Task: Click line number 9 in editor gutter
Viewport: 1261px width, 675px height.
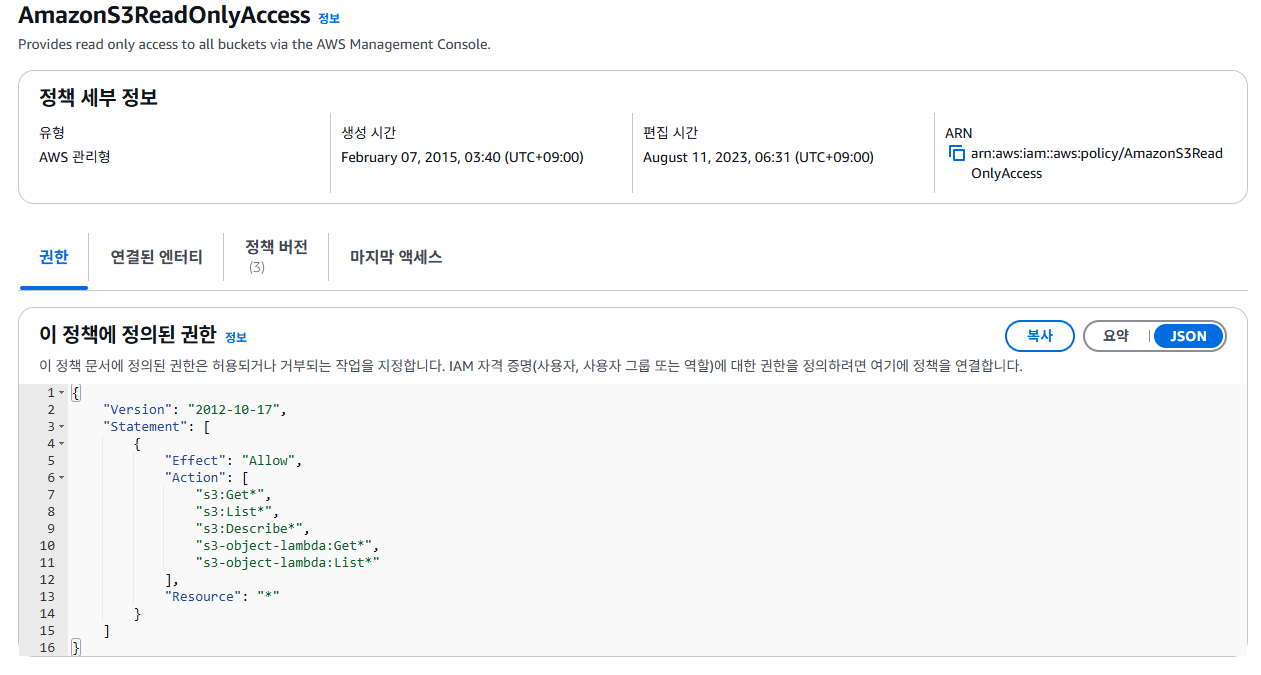Action: tap(50, 529)
